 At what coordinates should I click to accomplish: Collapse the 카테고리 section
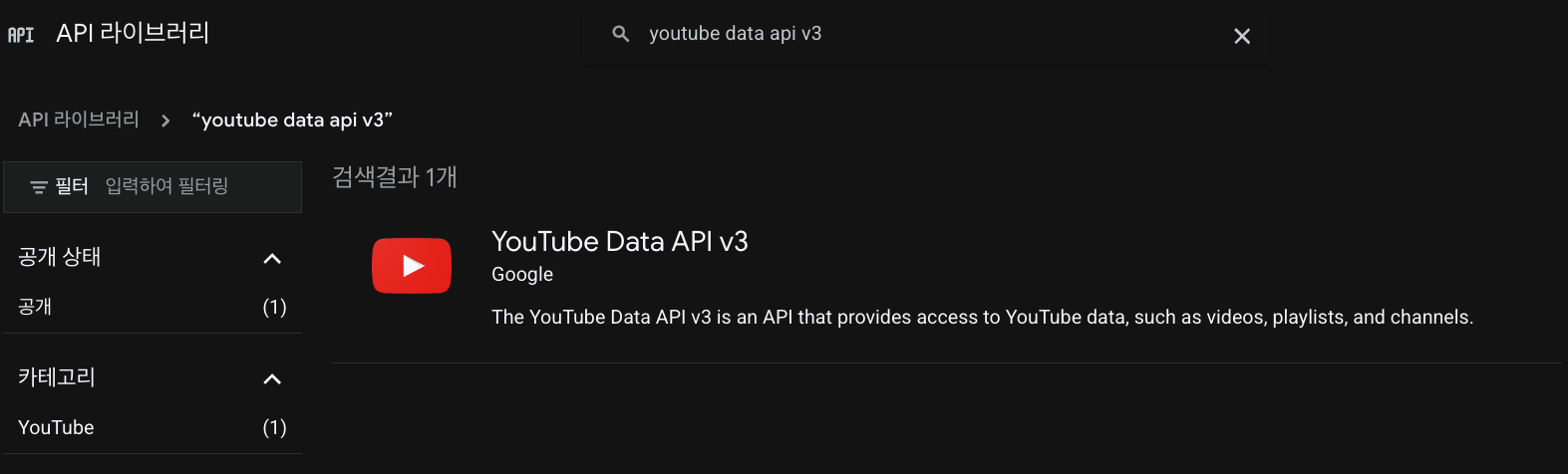point(272,379)
